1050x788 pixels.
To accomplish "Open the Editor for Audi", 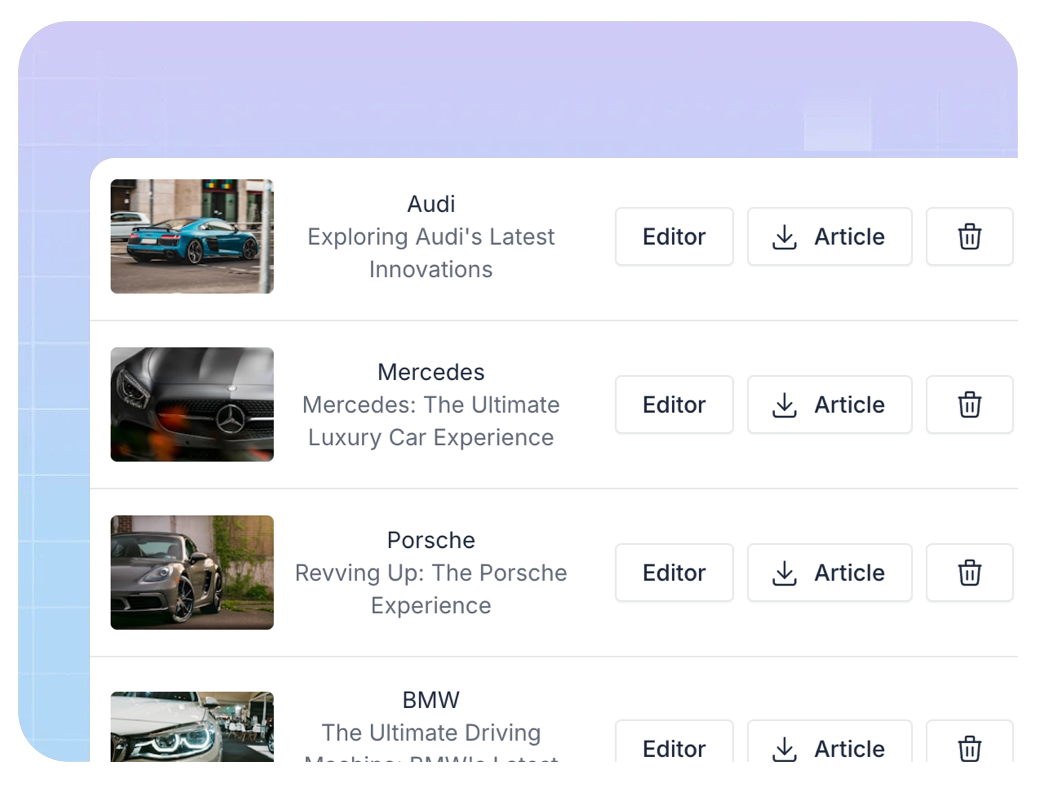I will click(x=674, y=237).
